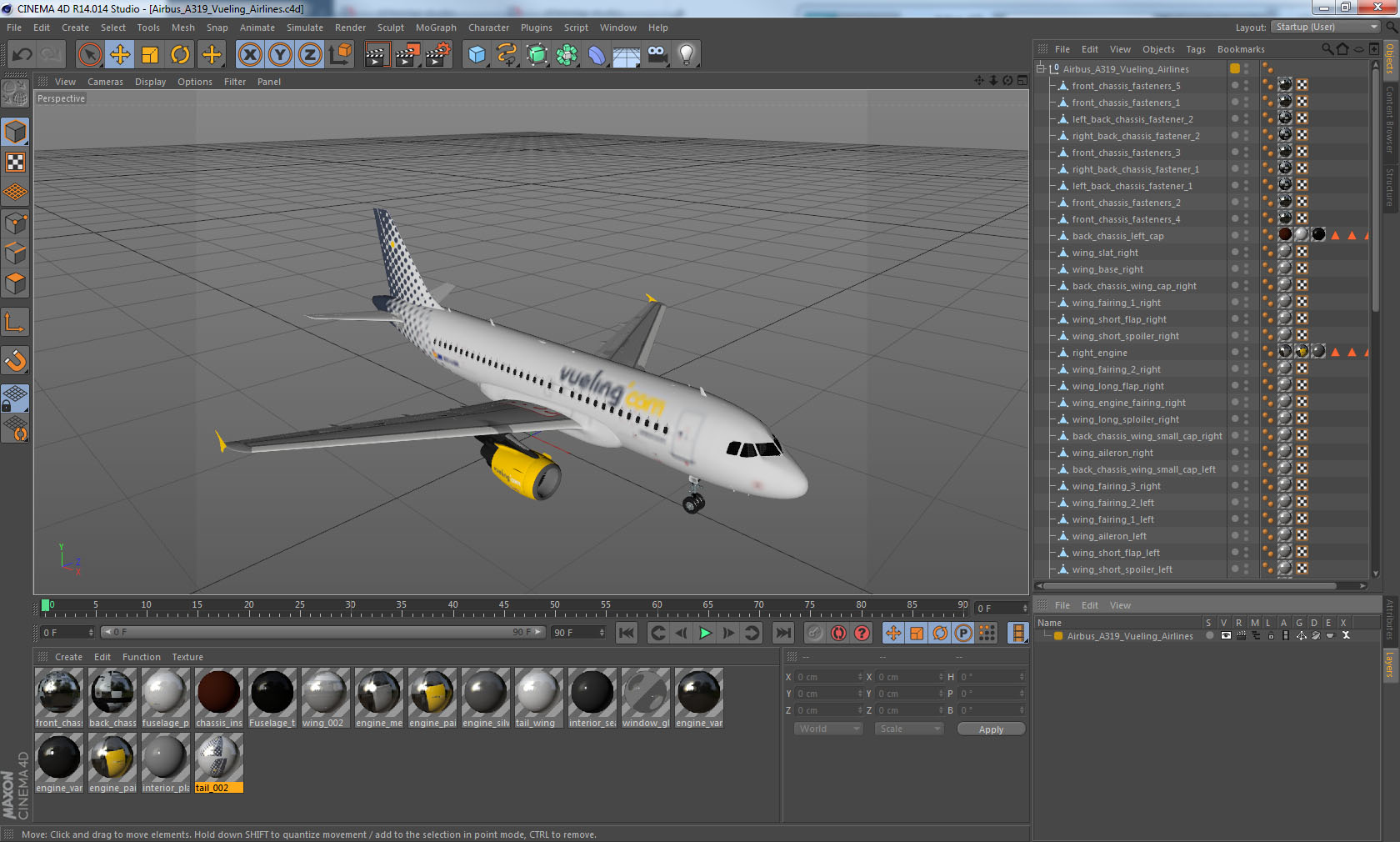
Task: Click the green NURBS generator icon
Action: 537,55
